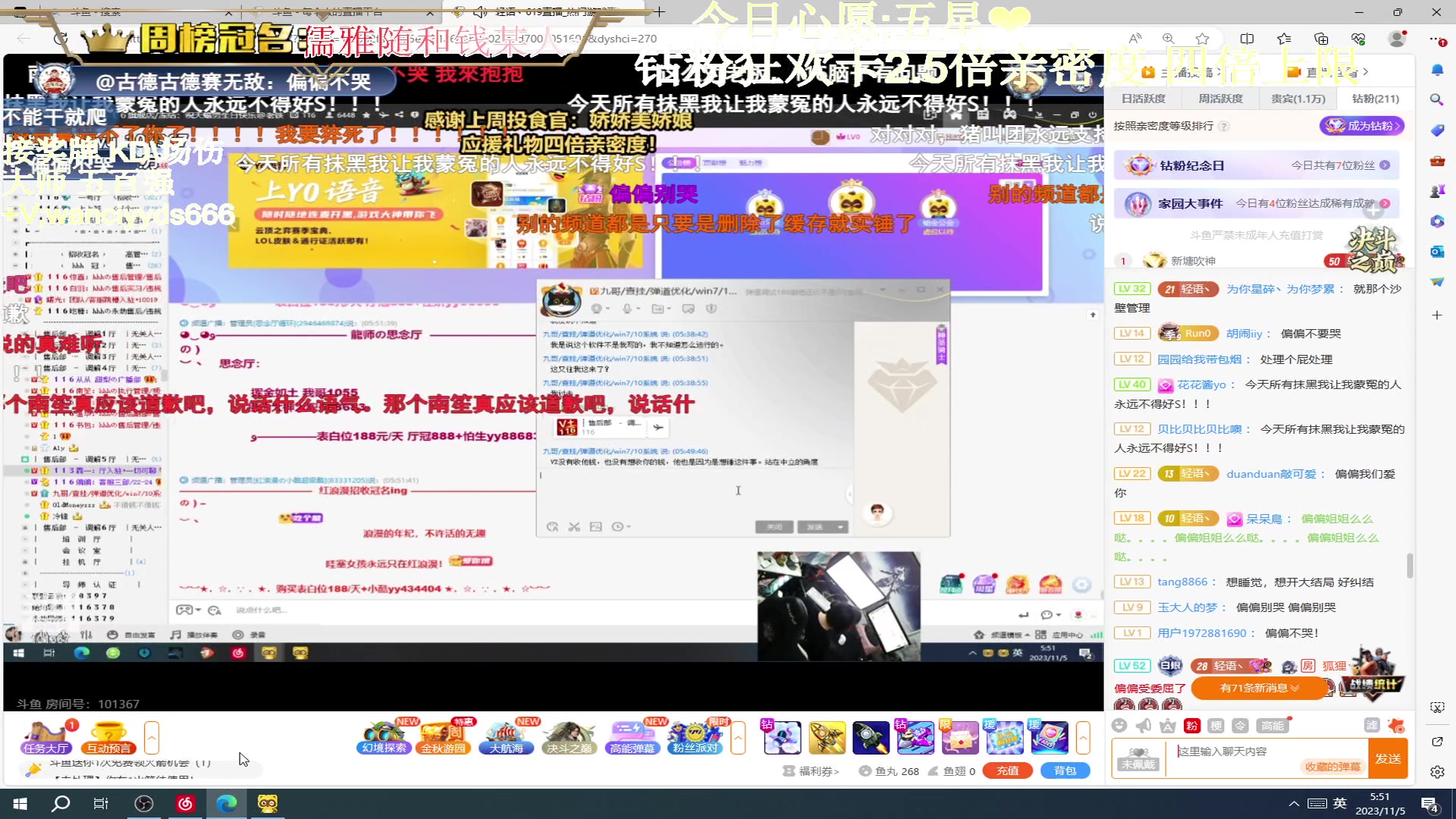Viewport: 1456px width, 819px height.
Task: Click 成为钻粉 button
Action: (x=1362, y=126)
